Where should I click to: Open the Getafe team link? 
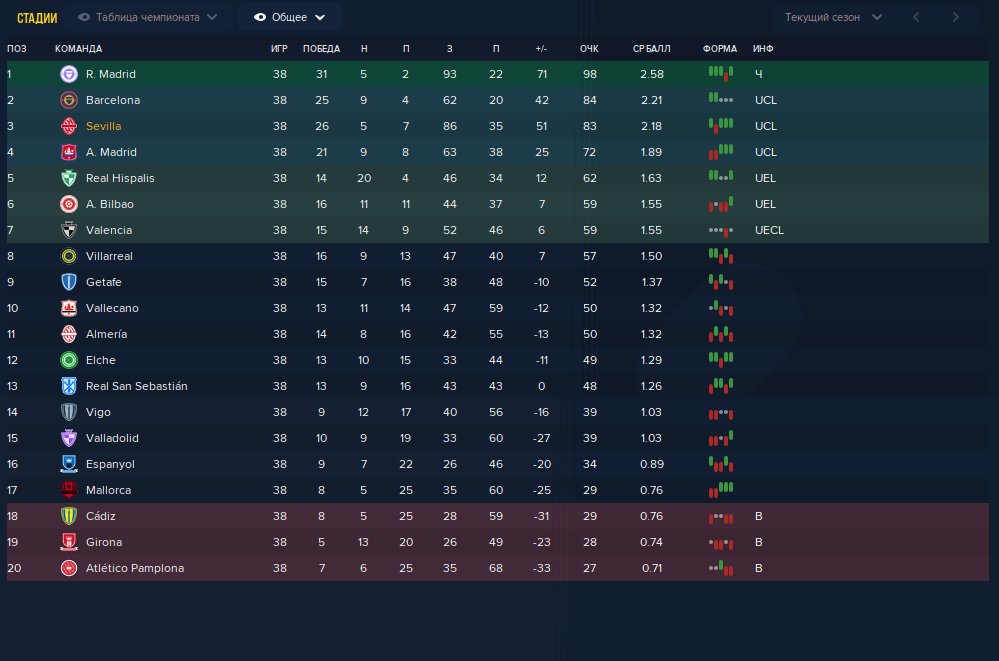coord(106,282)
